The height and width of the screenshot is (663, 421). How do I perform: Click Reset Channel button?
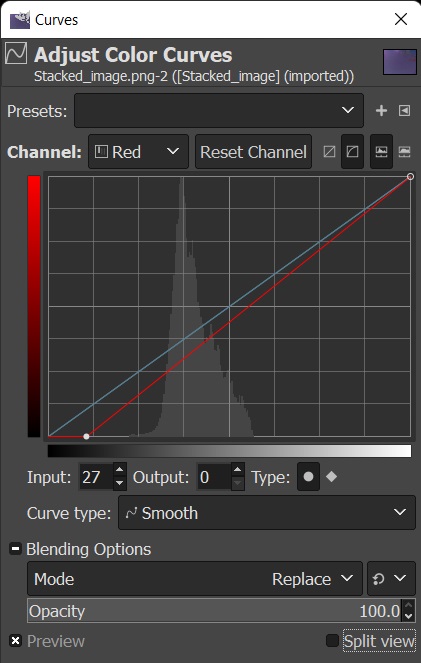(x=253, y=151)
